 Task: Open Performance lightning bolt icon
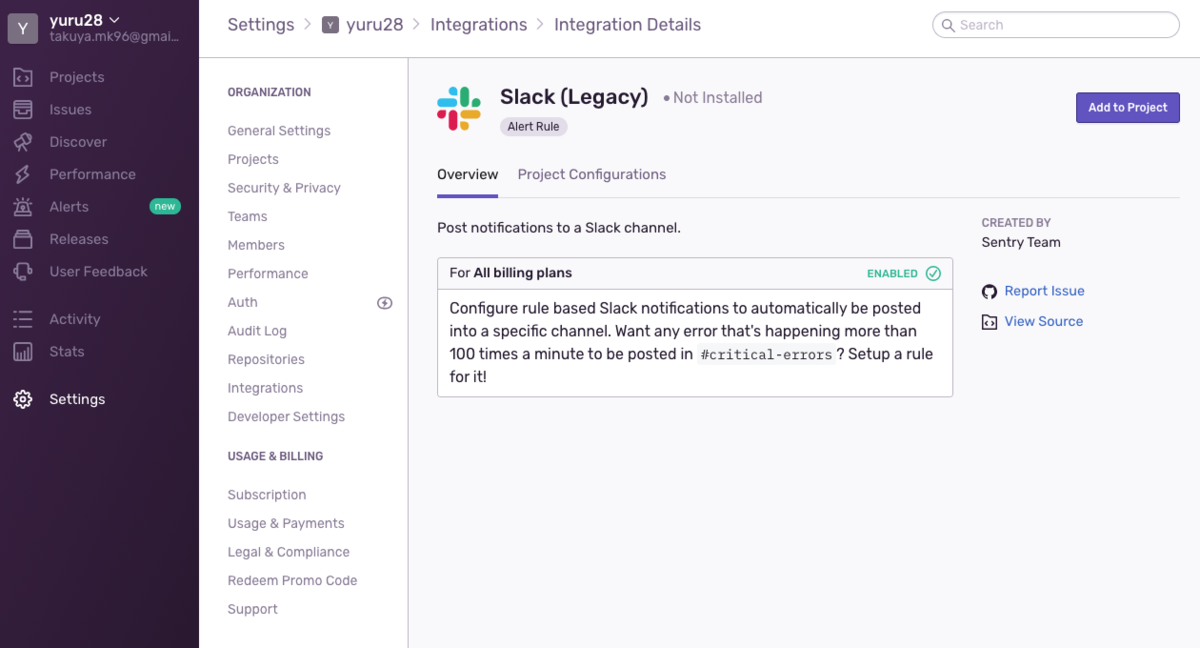pos(22,174)
